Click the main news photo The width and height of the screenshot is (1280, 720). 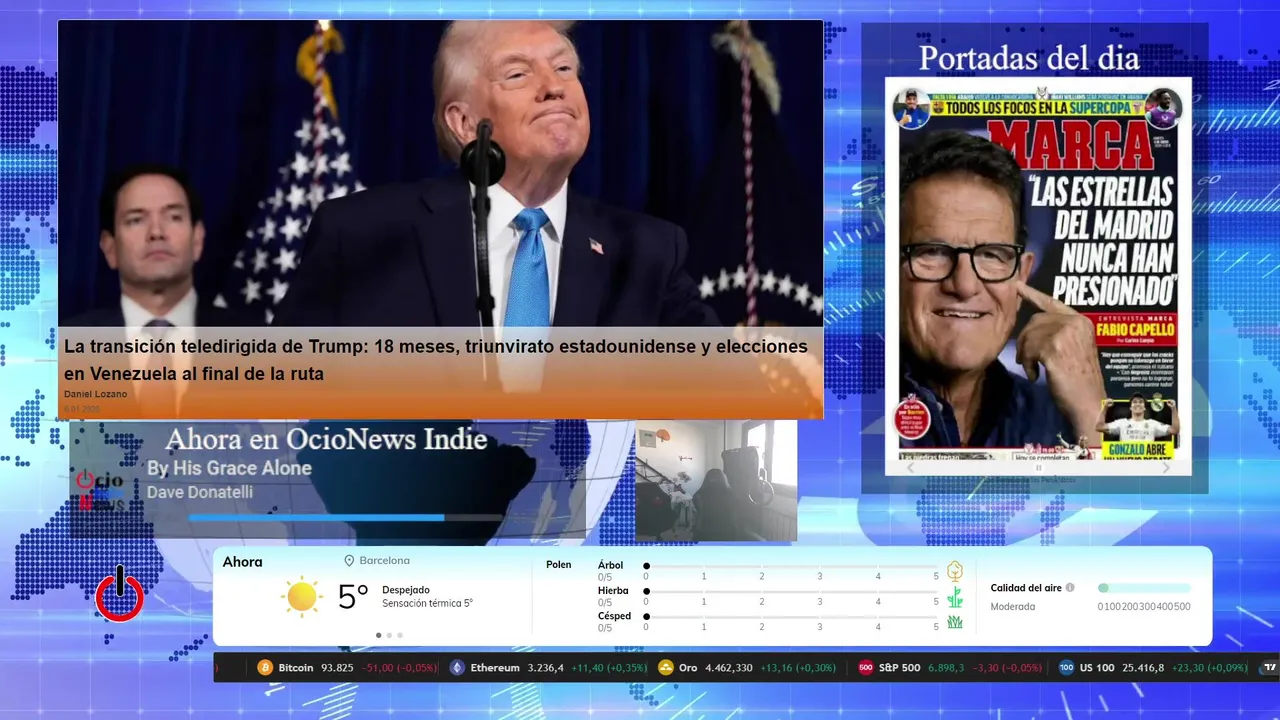440,175
